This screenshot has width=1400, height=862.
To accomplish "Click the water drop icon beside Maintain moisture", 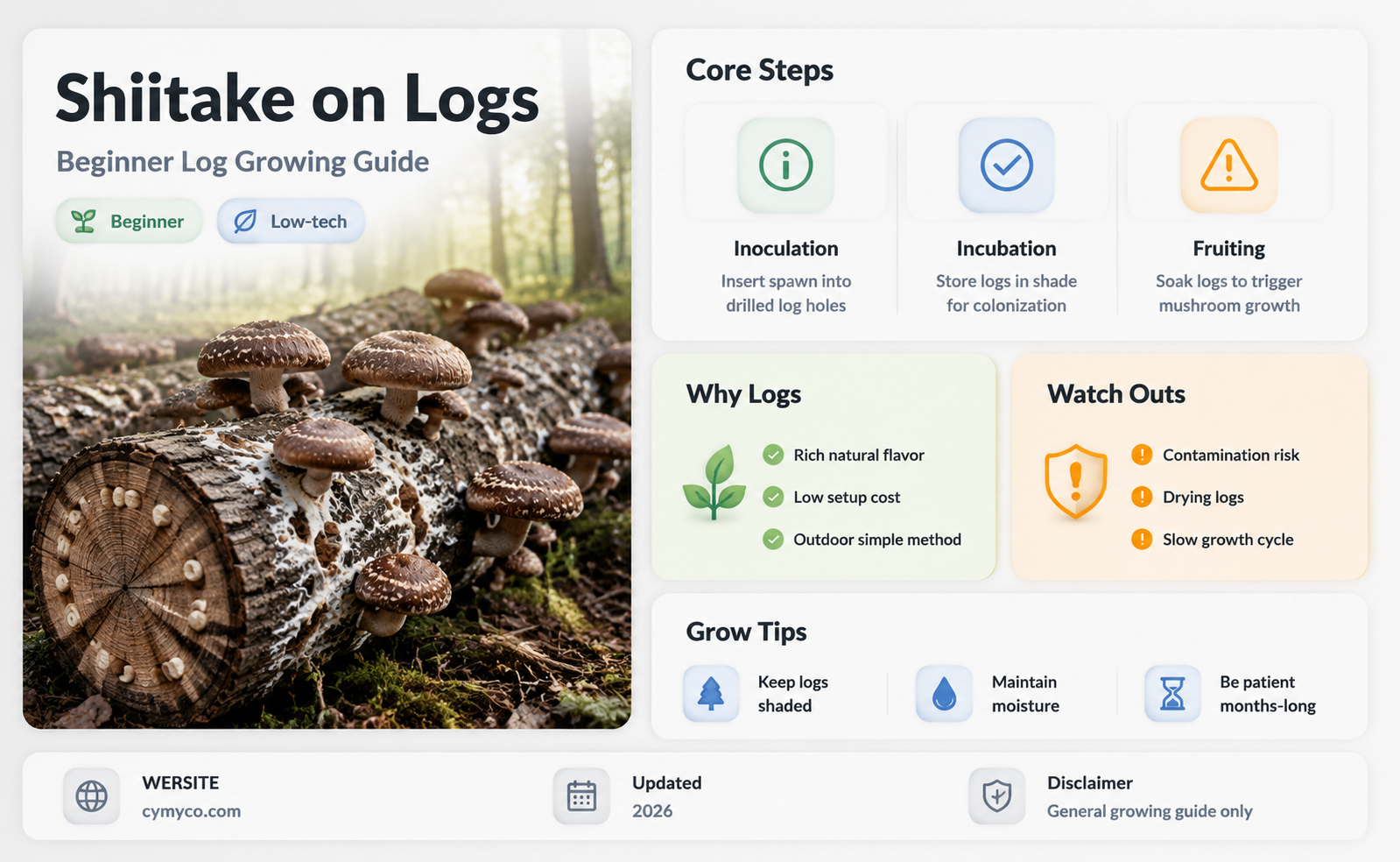I will [944, 694].
